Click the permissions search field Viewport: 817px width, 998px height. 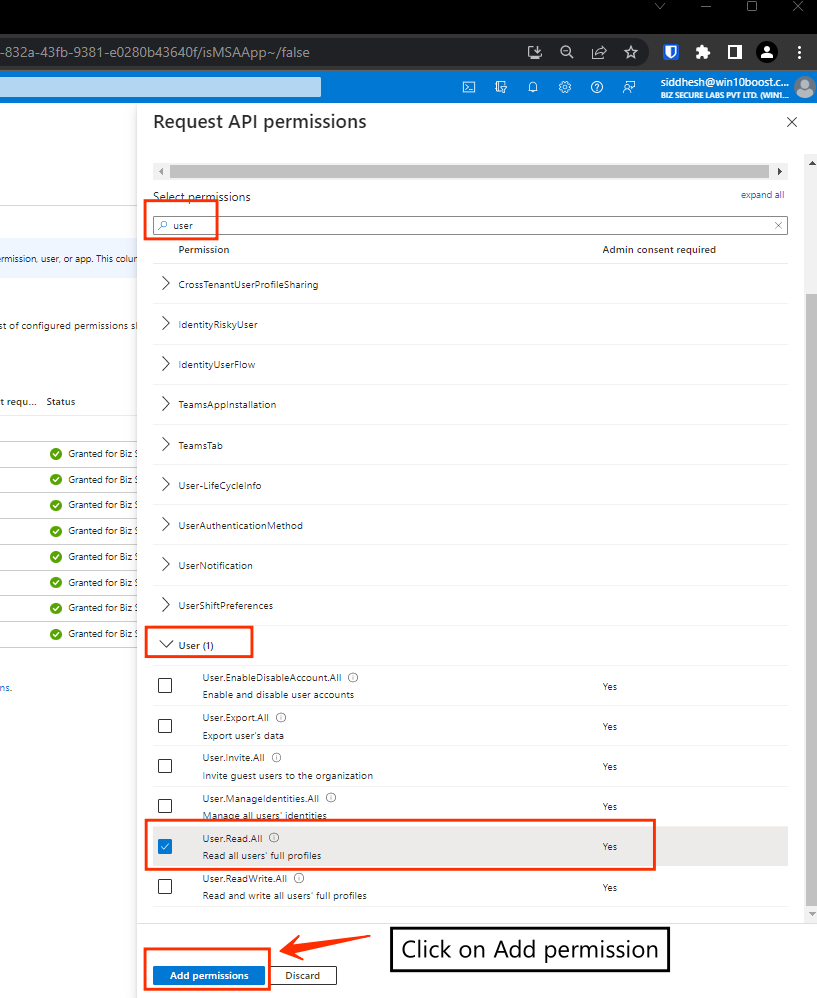coord(470,226)
